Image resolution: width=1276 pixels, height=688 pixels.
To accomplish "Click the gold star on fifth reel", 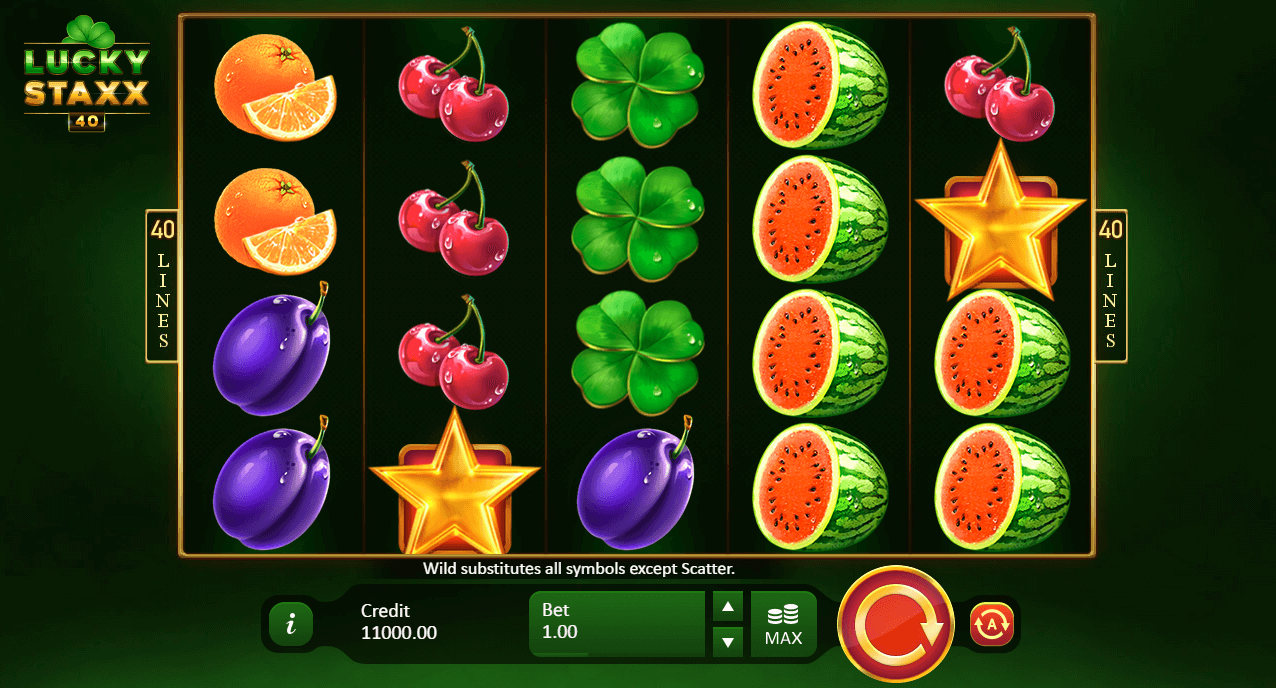I will coord(1000,221).
